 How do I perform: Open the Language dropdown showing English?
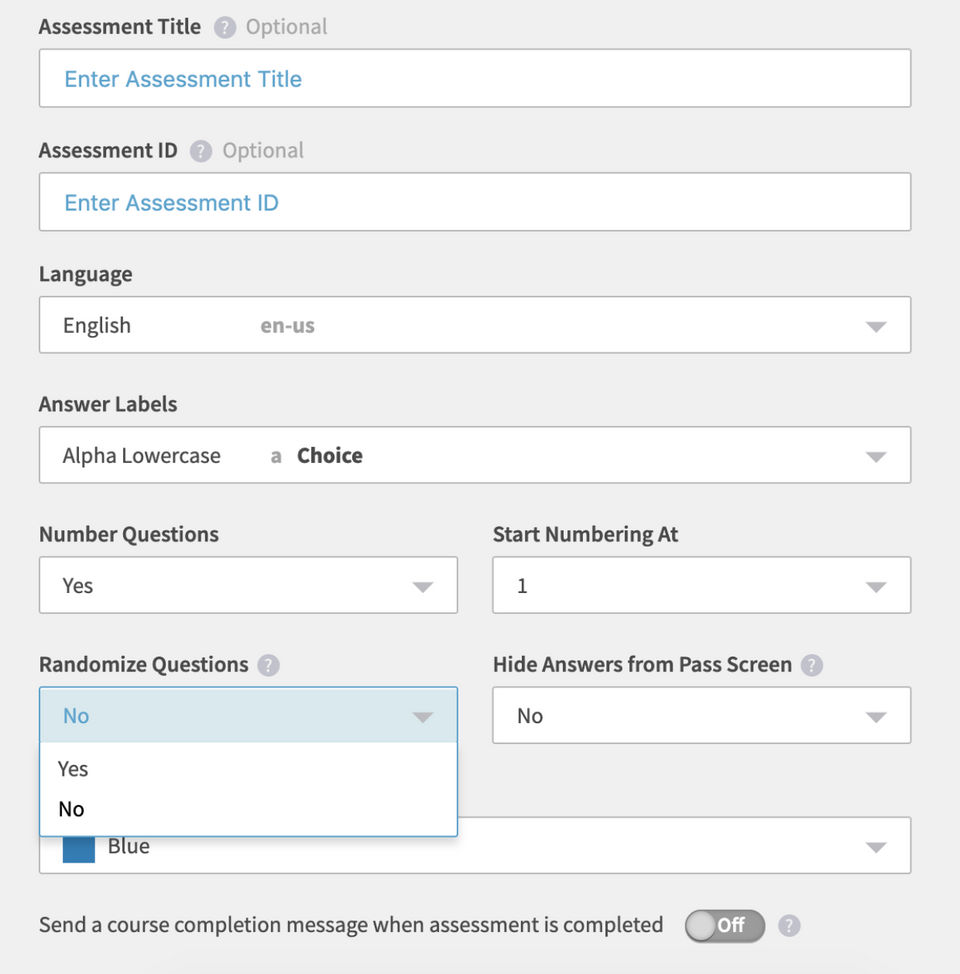pos(475,325)
